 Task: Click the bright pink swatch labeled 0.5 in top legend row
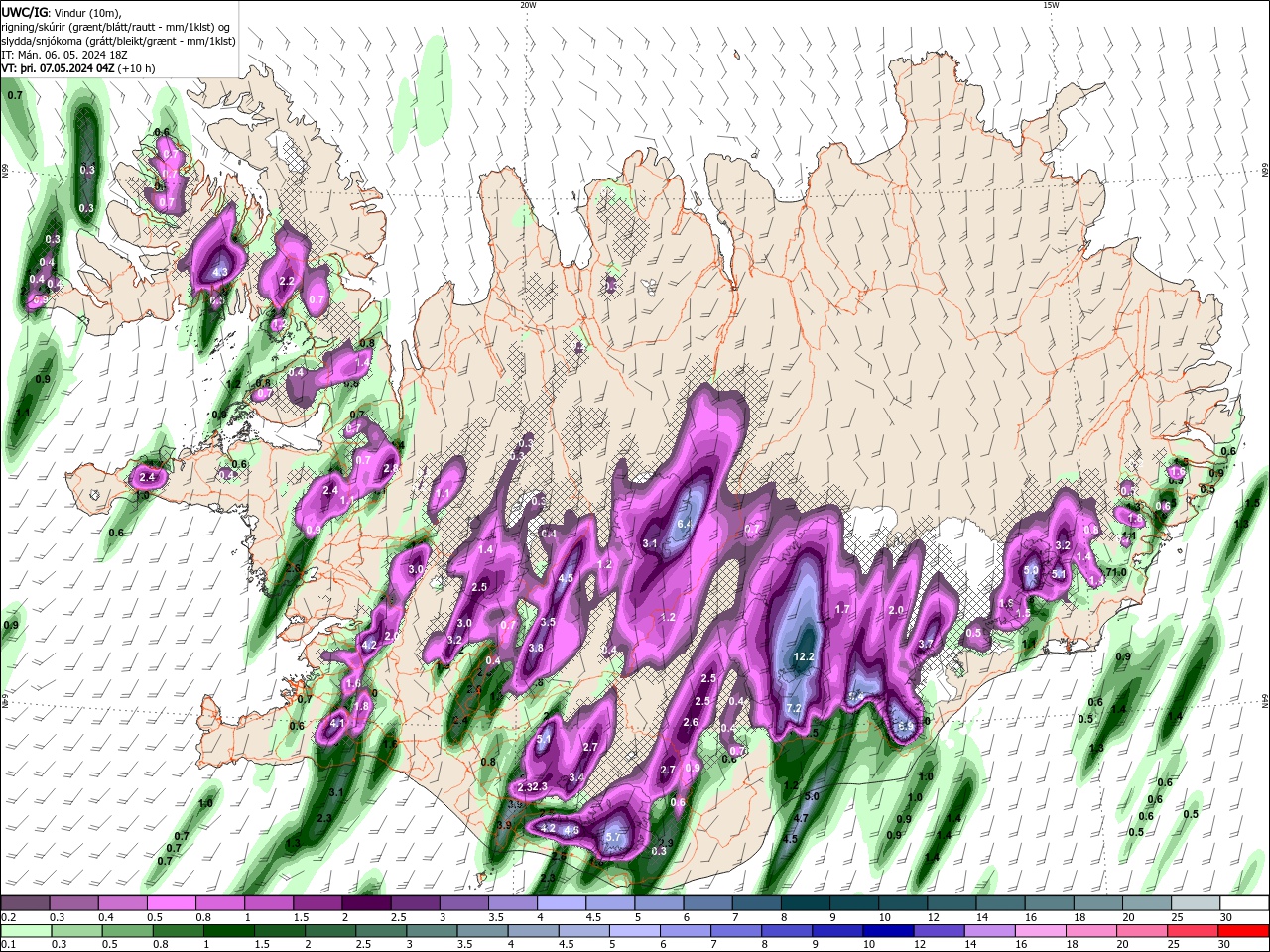pyautogui.click(x=172, y=903)
